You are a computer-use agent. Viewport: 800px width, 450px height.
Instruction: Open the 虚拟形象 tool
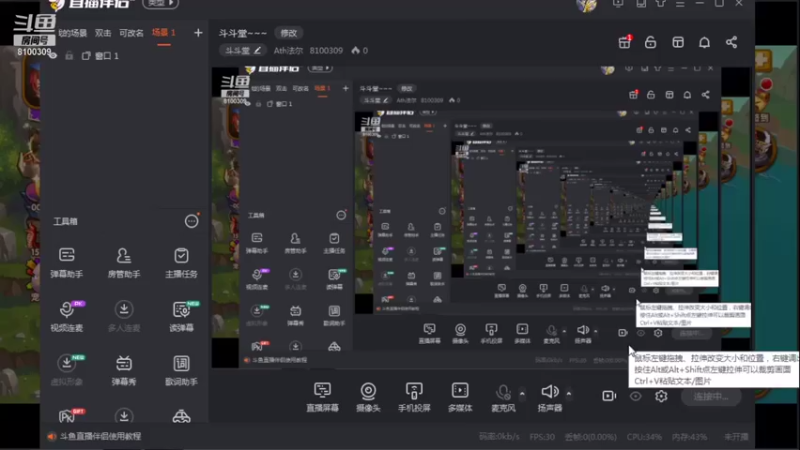pos(67,370)
